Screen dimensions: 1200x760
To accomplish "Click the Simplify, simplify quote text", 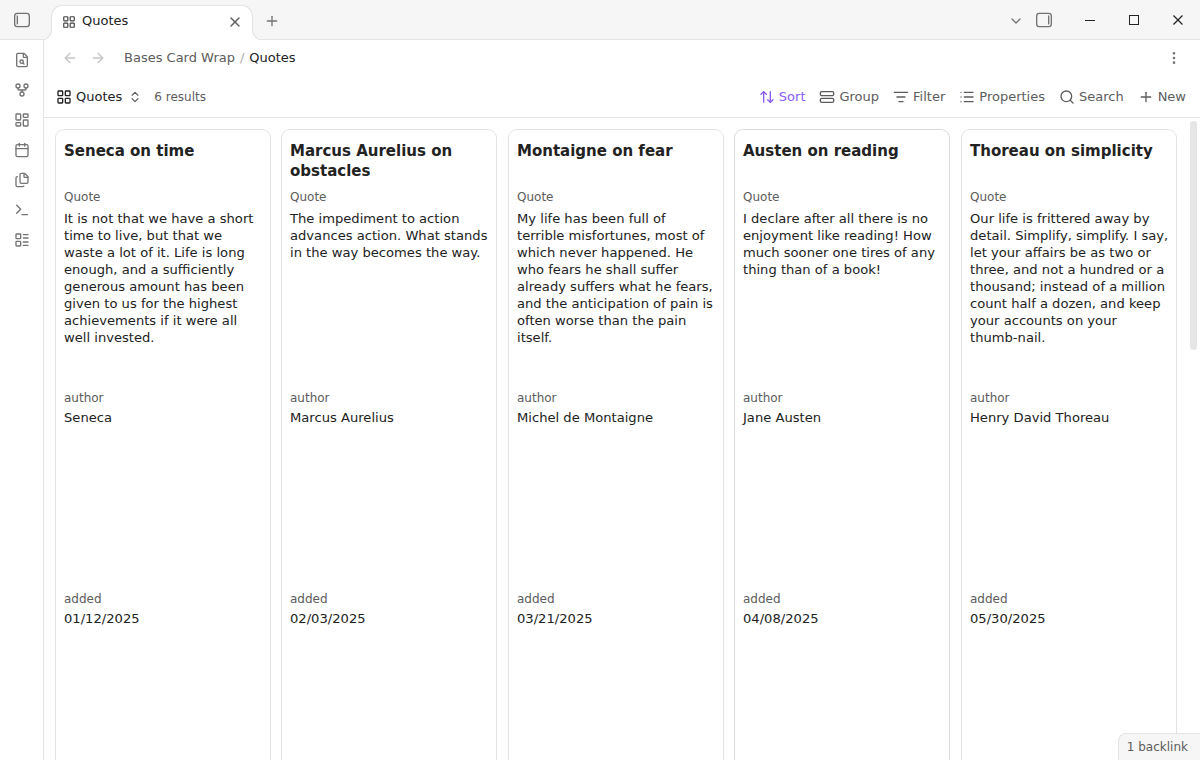I will [x=1067, y=278].
